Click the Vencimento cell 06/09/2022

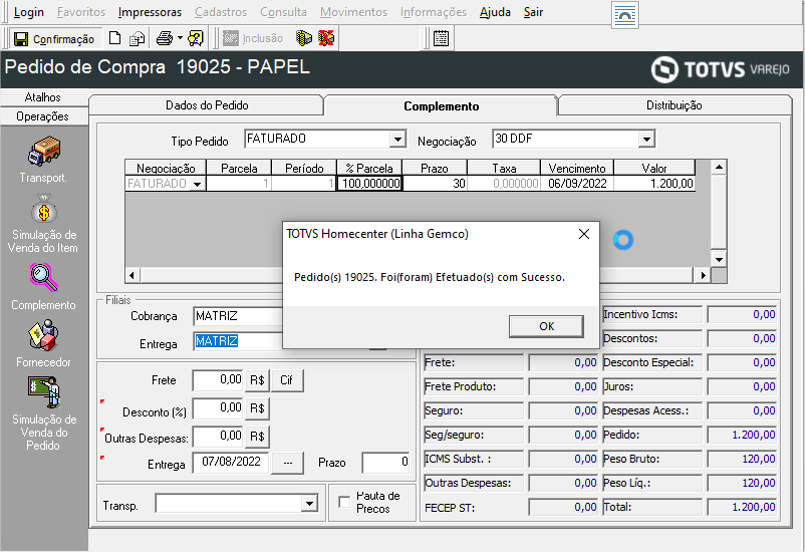pos(577,184)
